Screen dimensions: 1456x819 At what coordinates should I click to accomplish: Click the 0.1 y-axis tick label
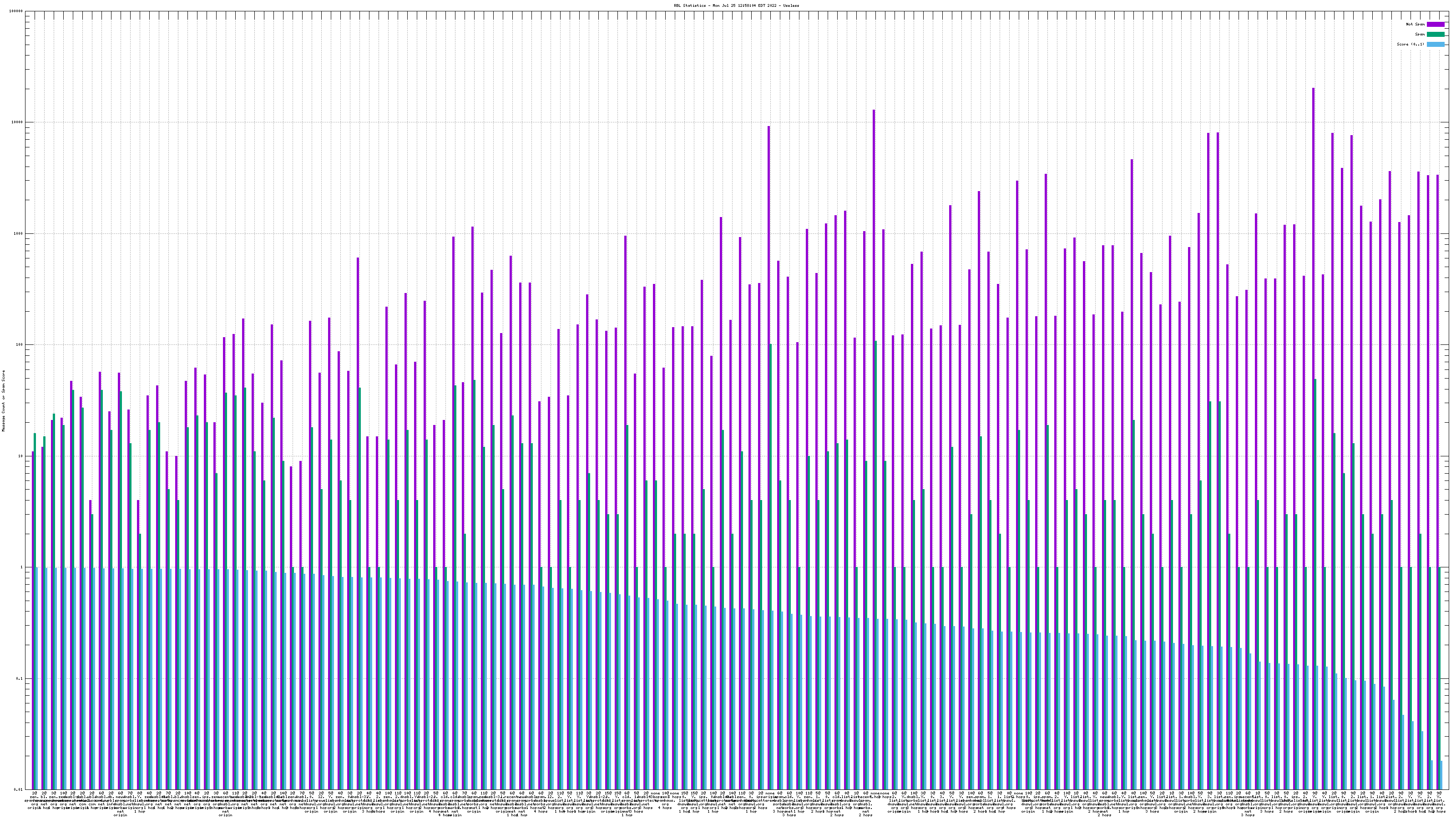click(20, 678)
